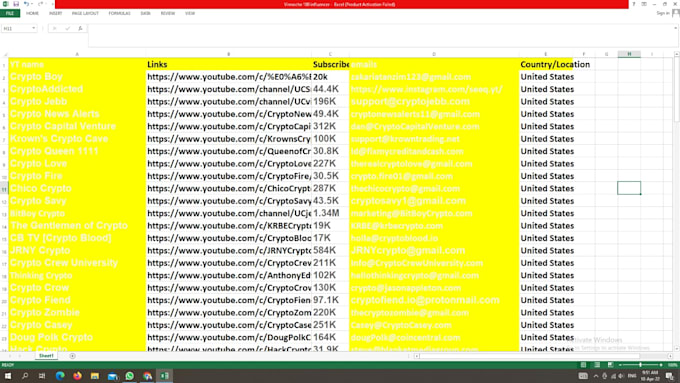Click the volume icon in the system tray
The width and height of the screenshot is (680, 383).
coord(621,376)
